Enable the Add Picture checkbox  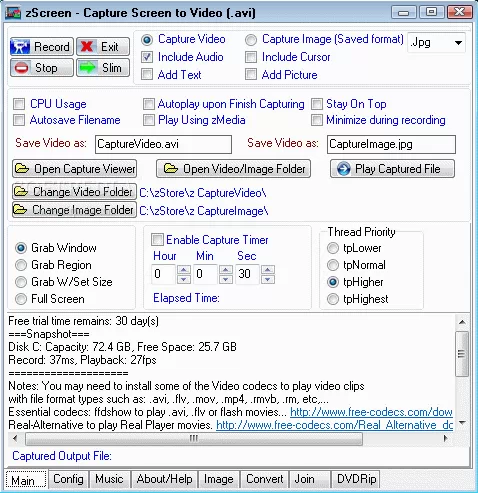[251, 74]
